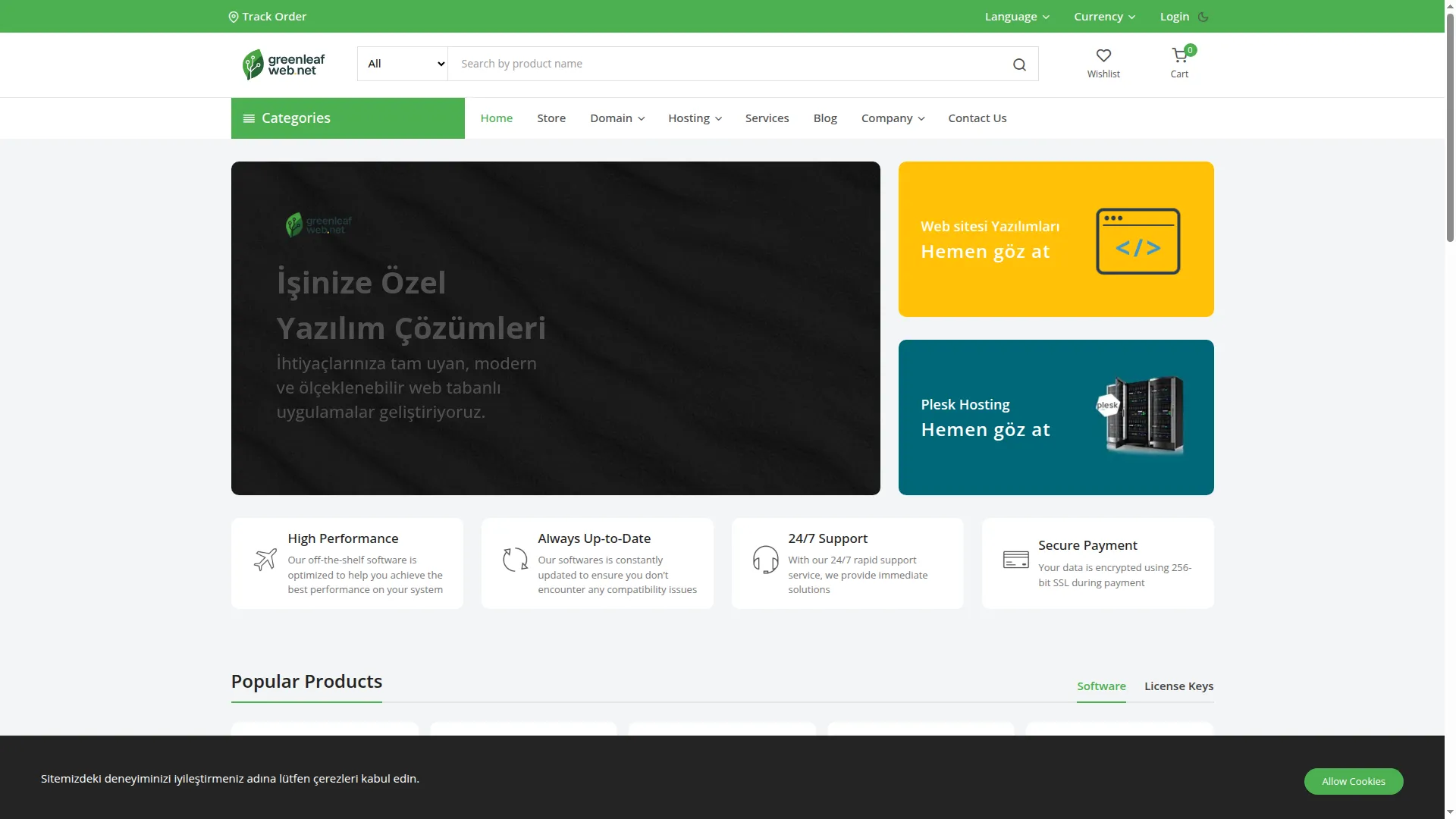Expand the Domain menu
Screen dimensions: 1456x819
(617, 118)
